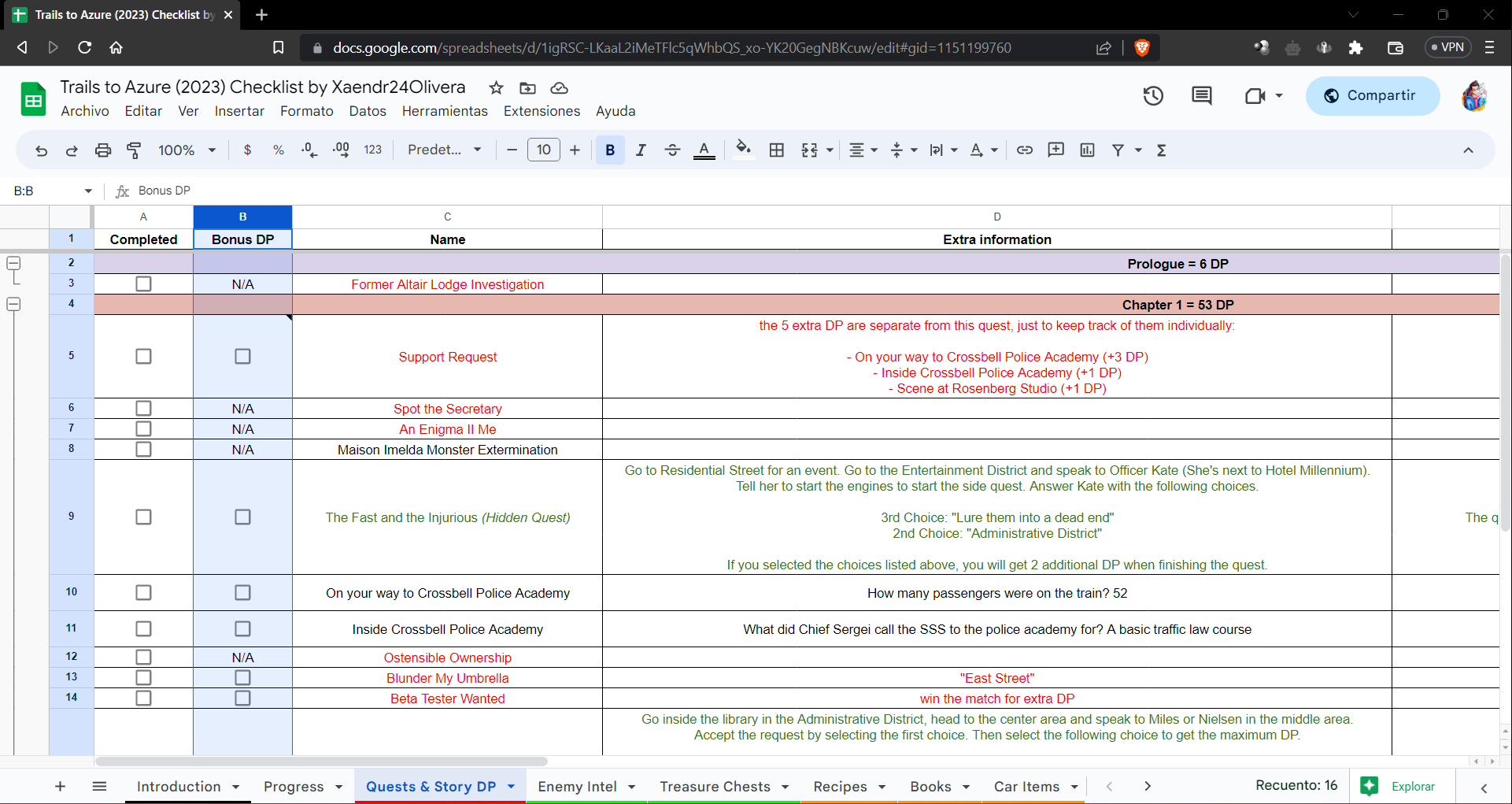Mark Former Altair Lodge Investigation completed
Screen dimensions: 1512x804
point(143,284)
